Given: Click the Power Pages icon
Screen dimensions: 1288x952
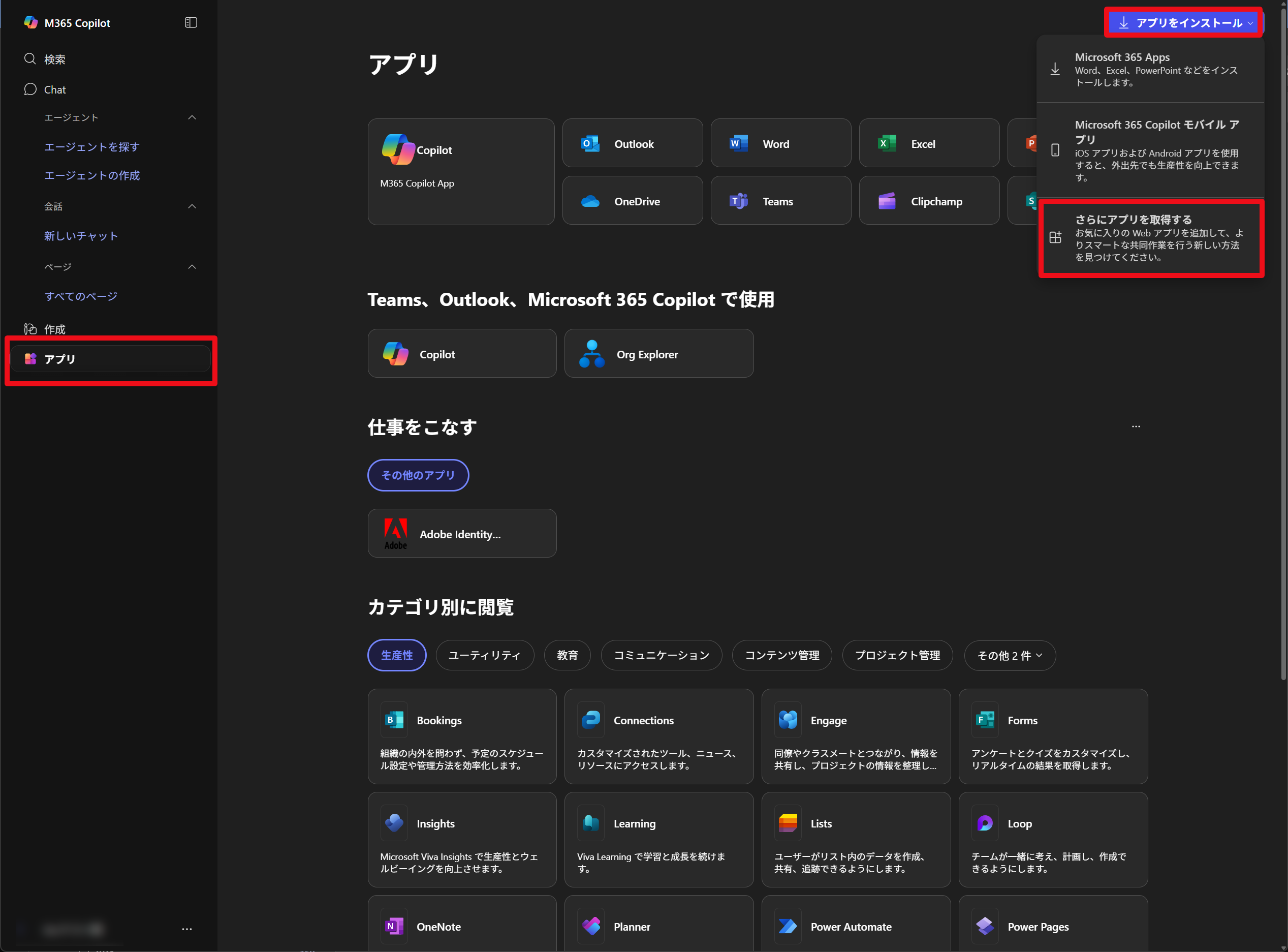Looking at the screenshot, I should point(985,926).
